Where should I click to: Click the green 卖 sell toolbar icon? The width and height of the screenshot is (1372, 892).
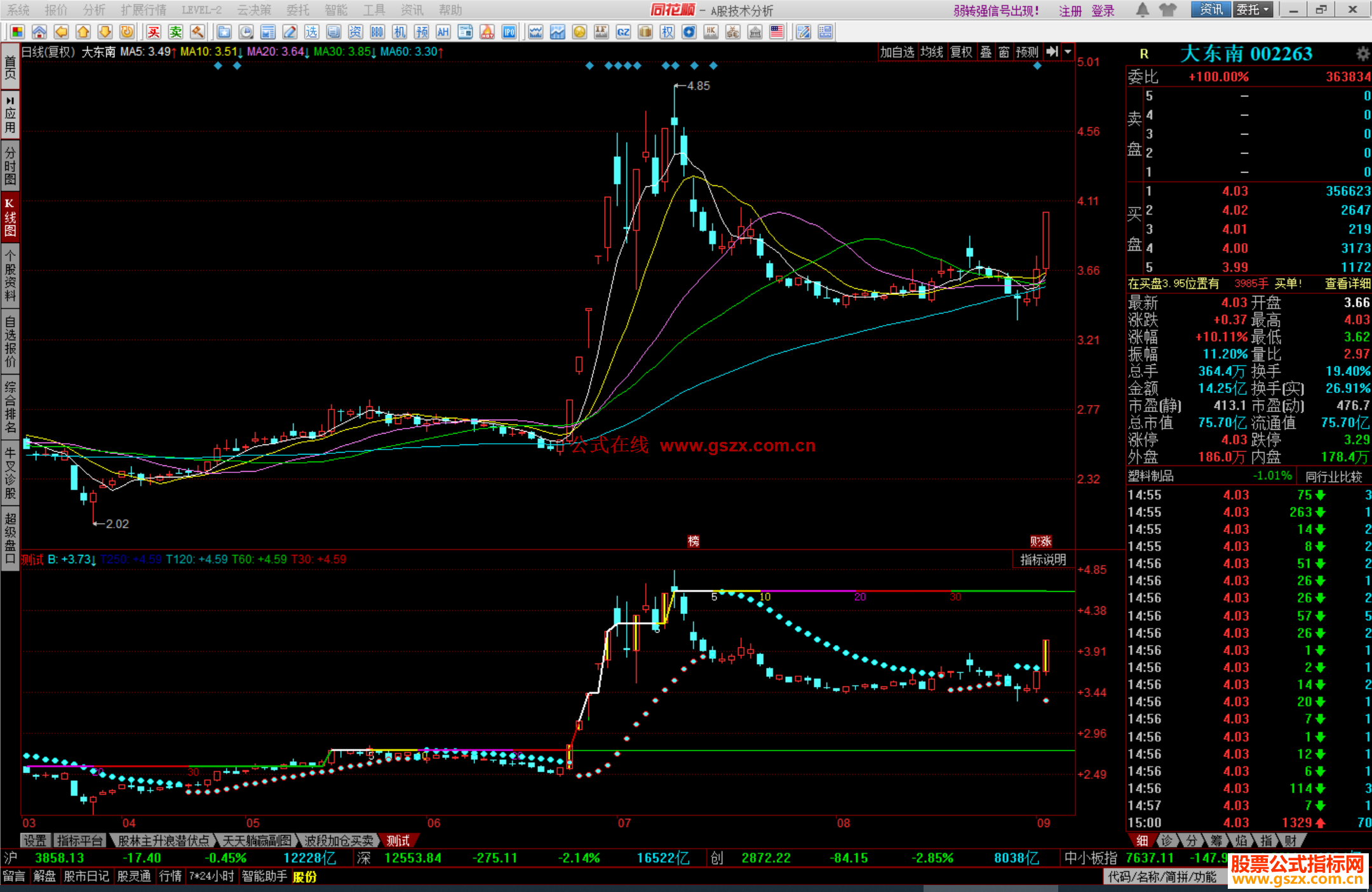[175, 32]
